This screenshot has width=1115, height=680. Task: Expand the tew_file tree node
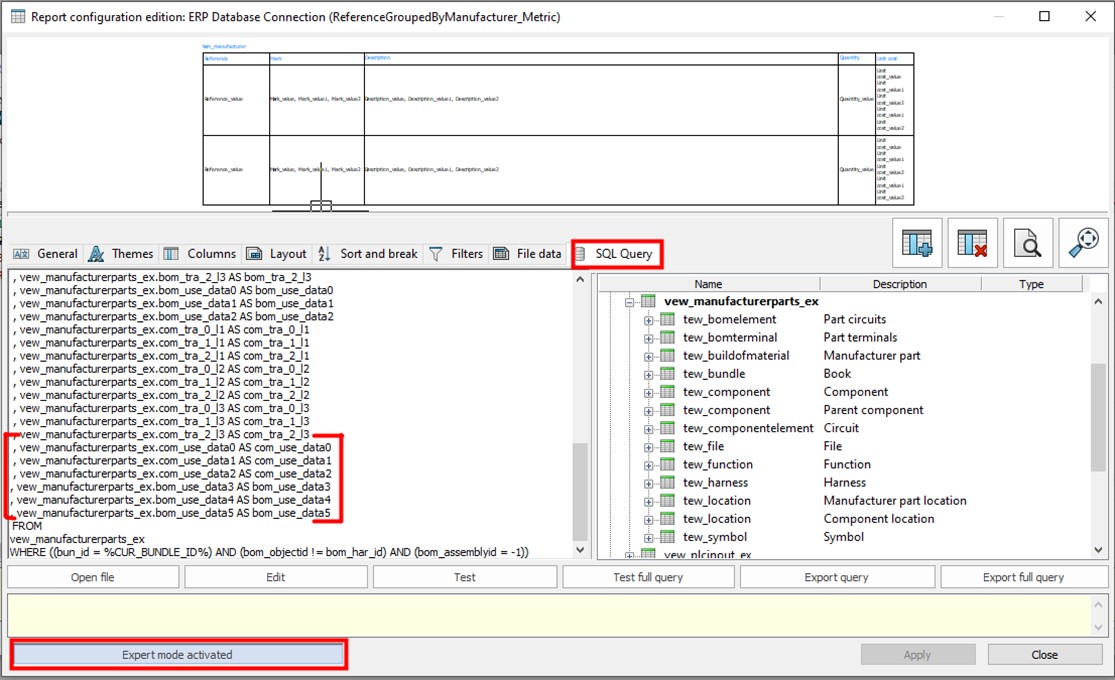pos(649,447)
